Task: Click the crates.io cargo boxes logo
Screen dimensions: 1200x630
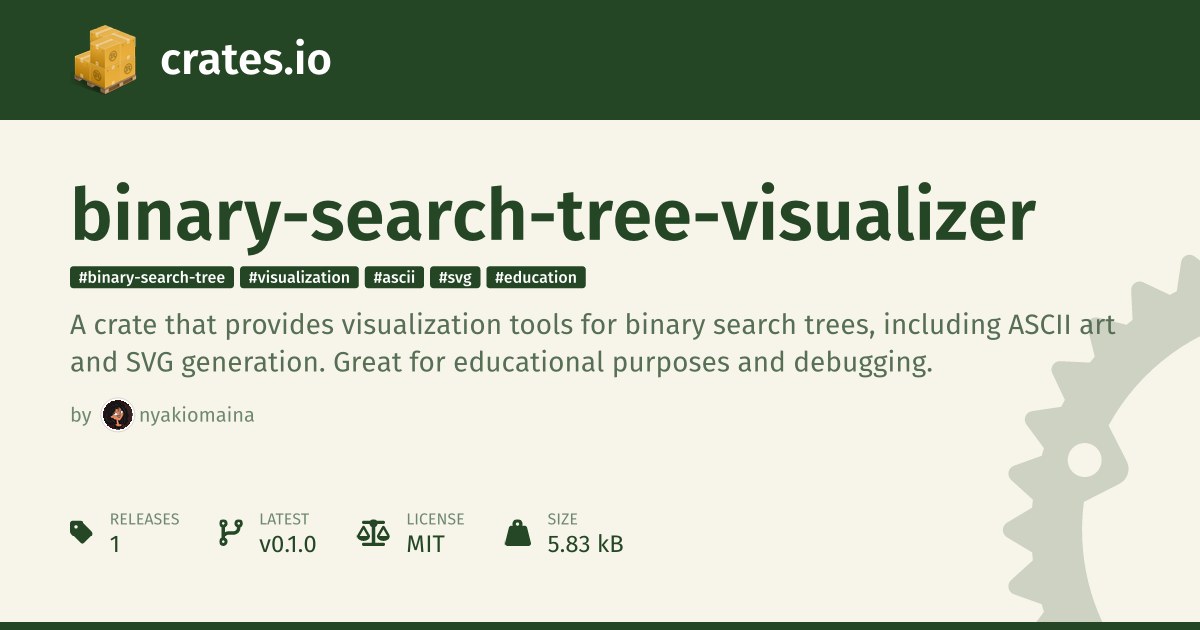Action: [x=105, y=60]
